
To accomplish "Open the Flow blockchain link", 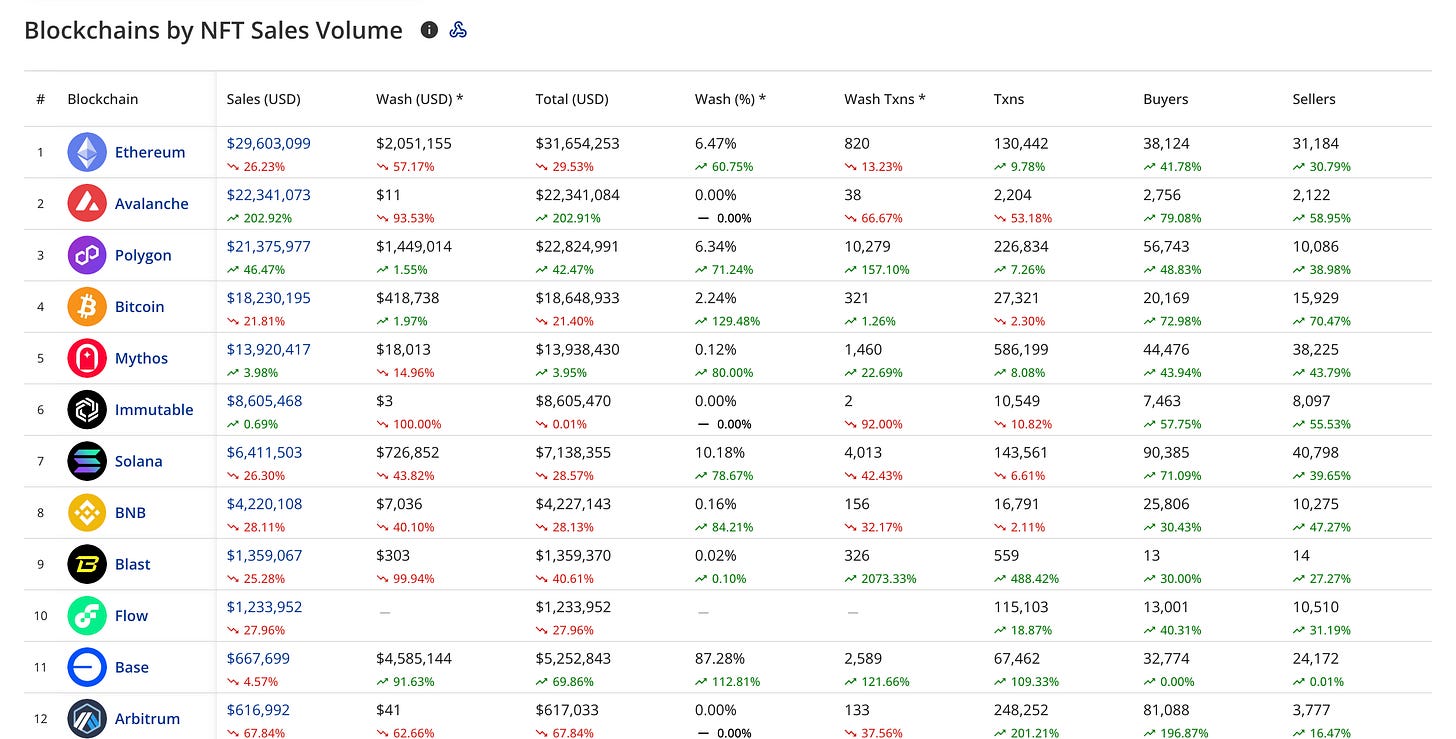I will [x=131, y=615].
